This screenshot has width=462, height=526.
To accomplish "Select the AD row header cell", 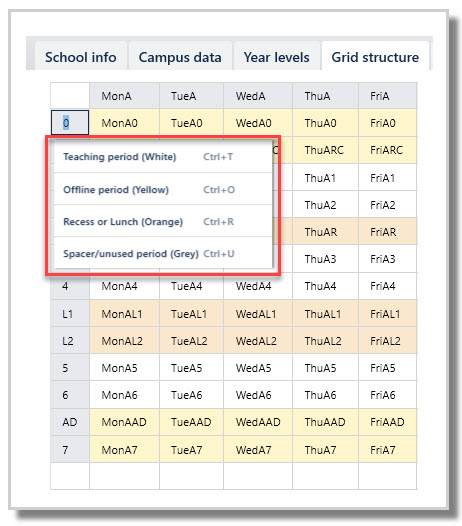I will pyautogui.click(x=70, y=422).
